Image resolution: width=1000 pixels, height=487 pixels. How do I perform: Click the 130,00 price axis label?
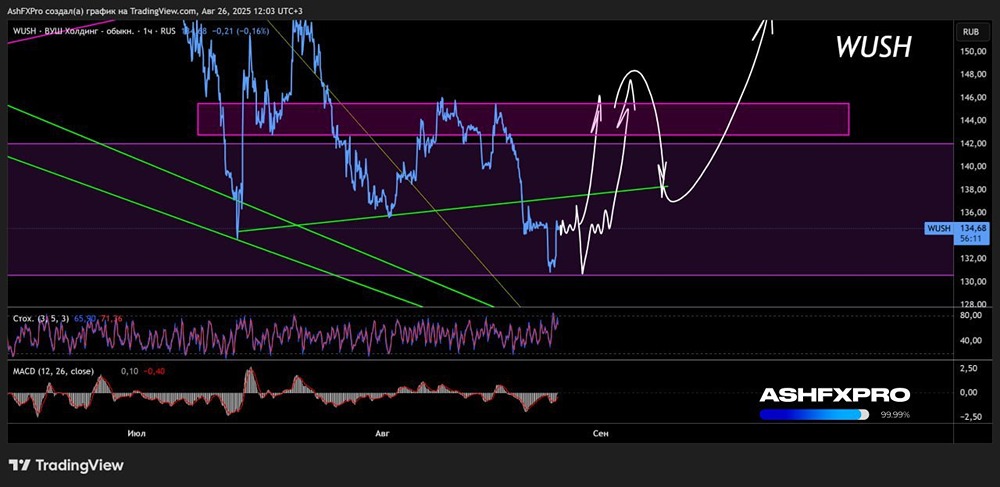pyautogui.click(x=971, y=281)
